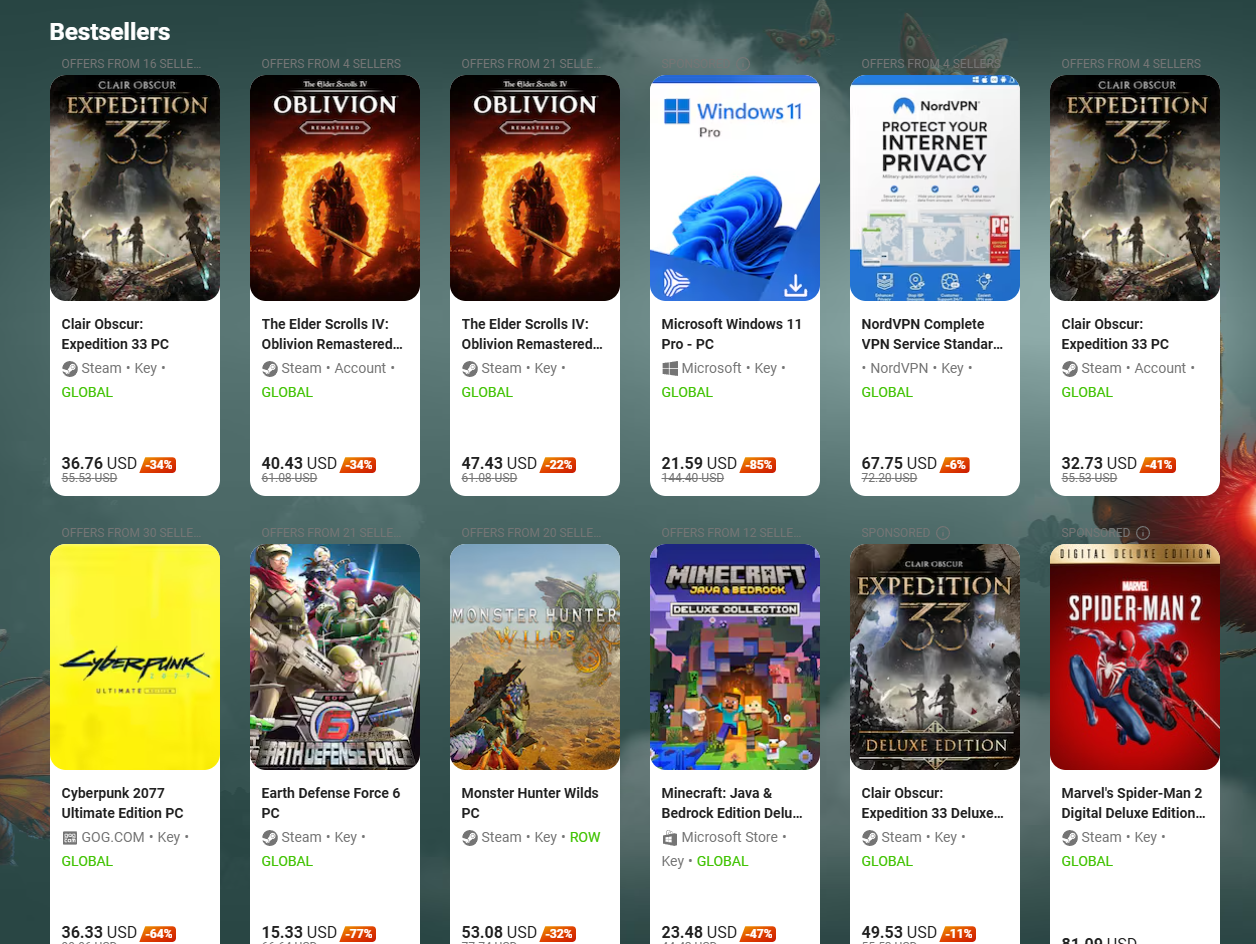This screenshot has width=1256, height=944.
Task: Open Clair Obscur Deluxe Edition cover image
Action: pyautogui.click(x=935, y=657)
